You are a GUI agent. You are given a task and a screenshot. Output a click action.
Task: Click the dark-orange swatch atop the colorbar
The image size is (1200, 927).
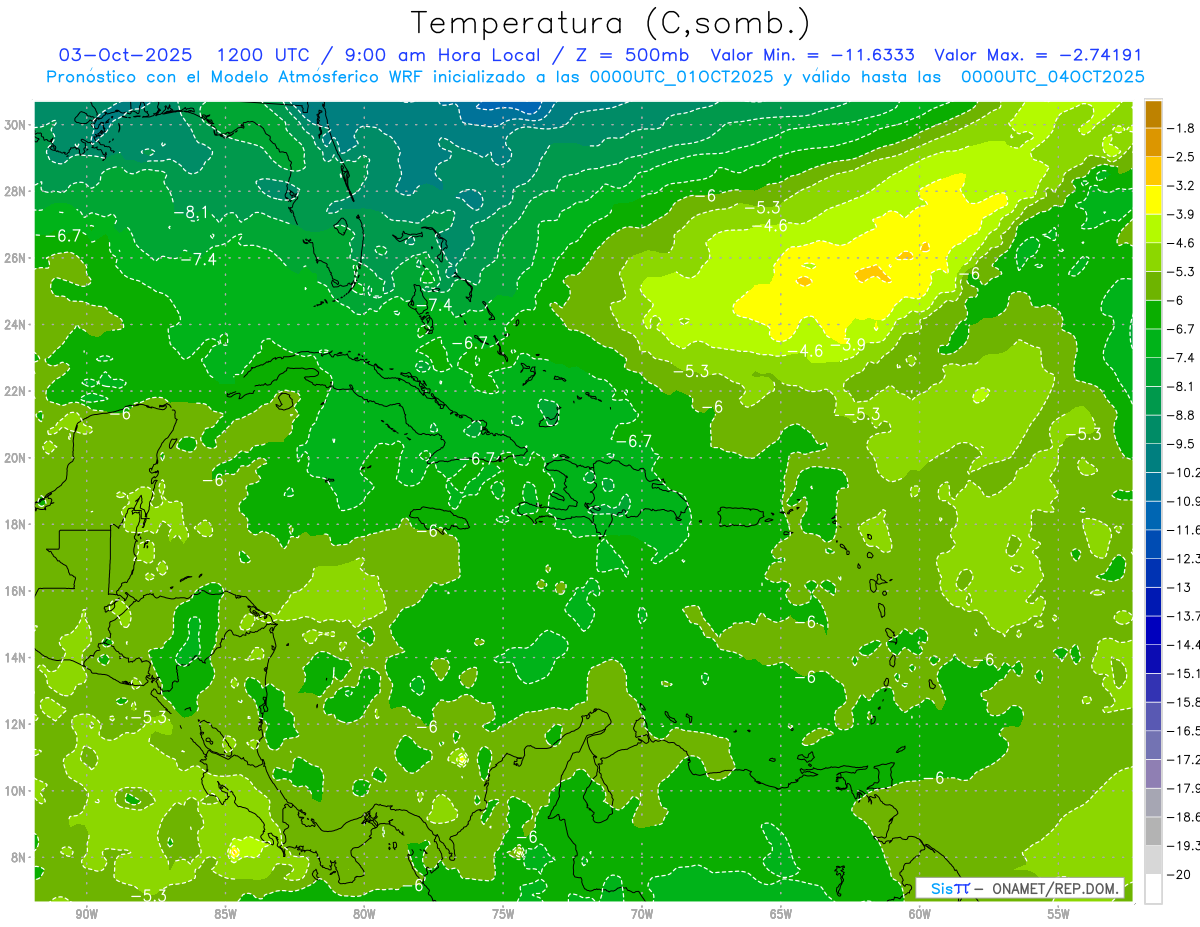[1153, 114]
